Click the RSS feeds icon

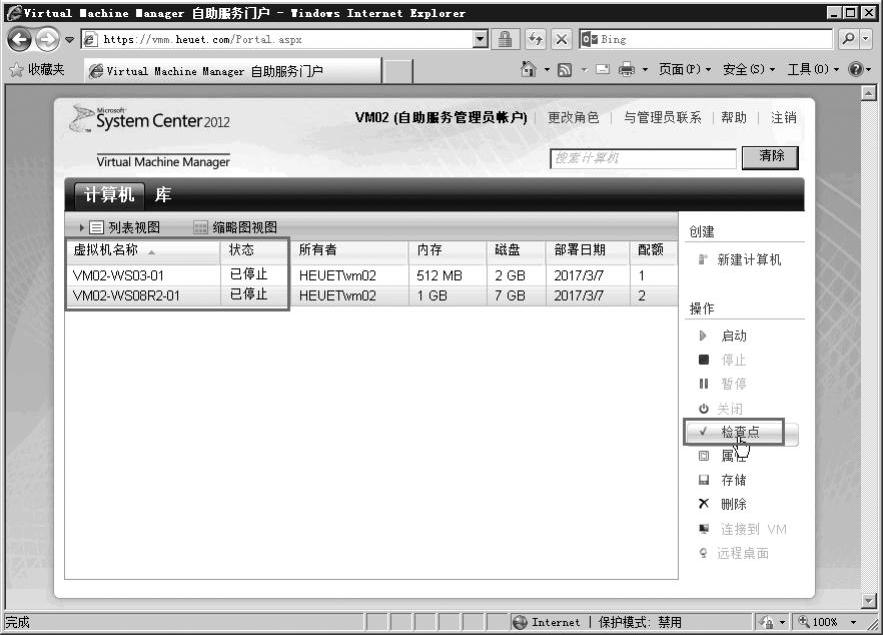[564, 70]
